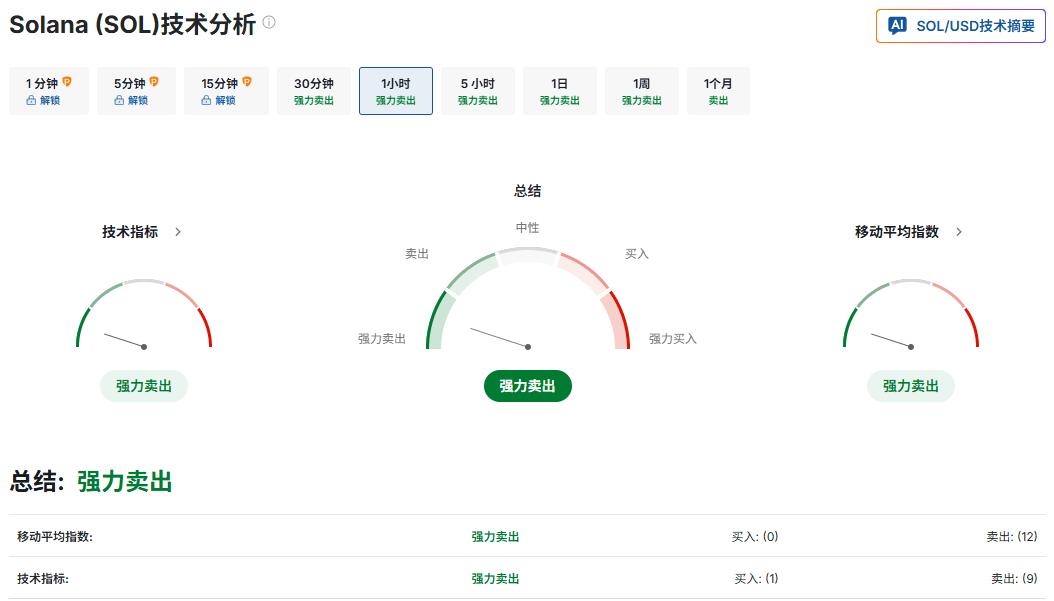1054x601 pixels.
Task: Click the lock icon under 5分钟
Action: point(119,100)
